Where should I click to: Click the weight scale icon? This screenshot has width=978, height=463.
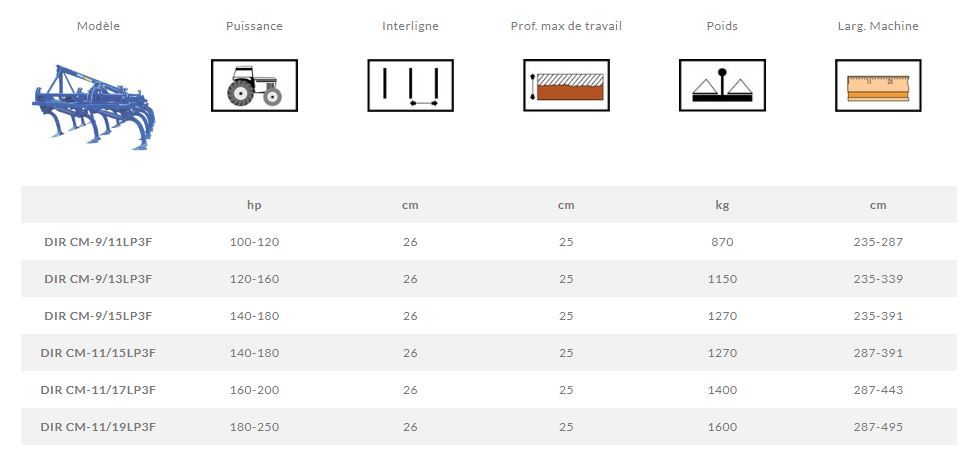click(x=722, y=85)
